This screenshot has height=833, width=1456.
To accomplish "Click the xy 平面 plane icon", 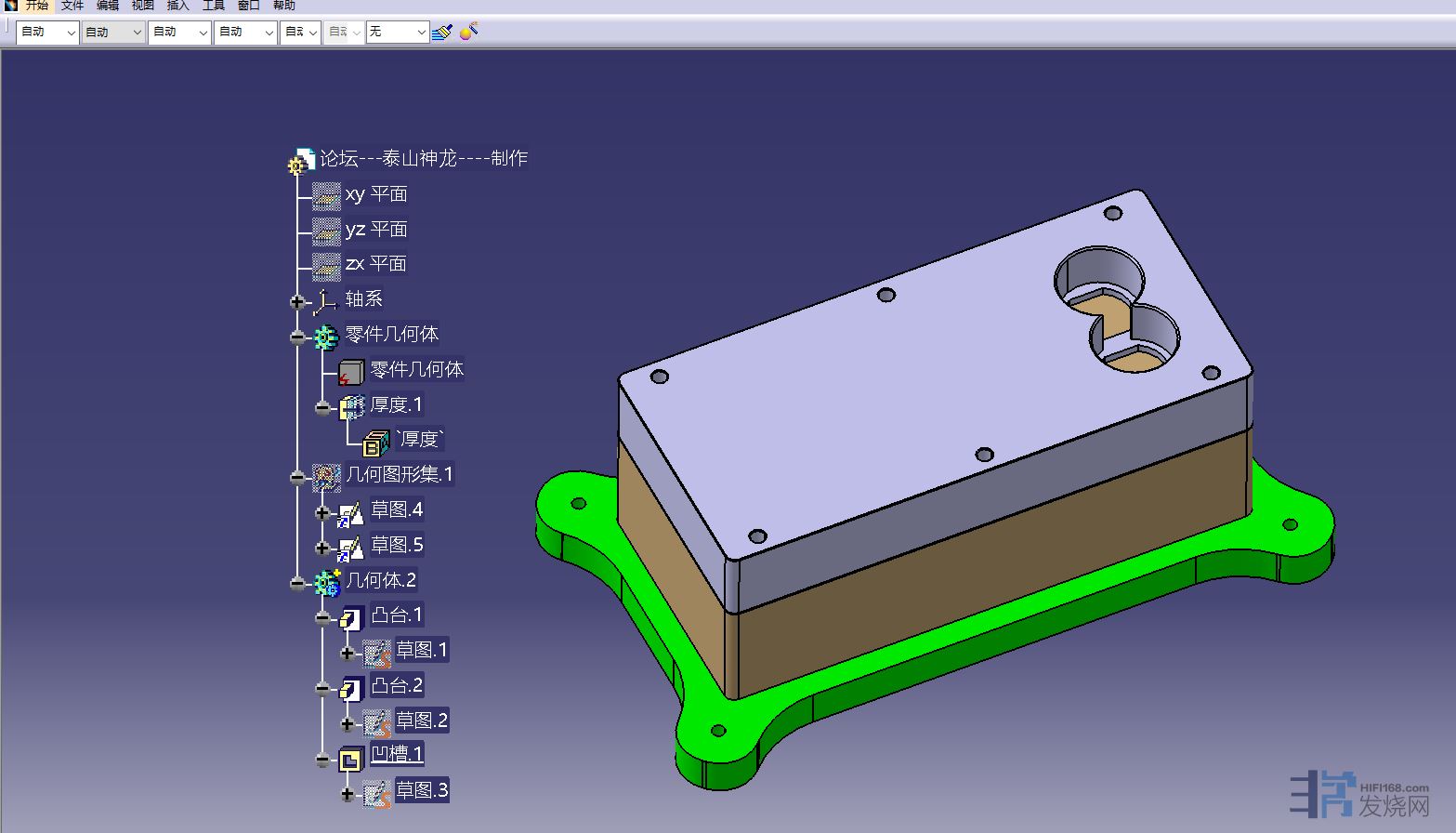I will [x=326, y=195].
